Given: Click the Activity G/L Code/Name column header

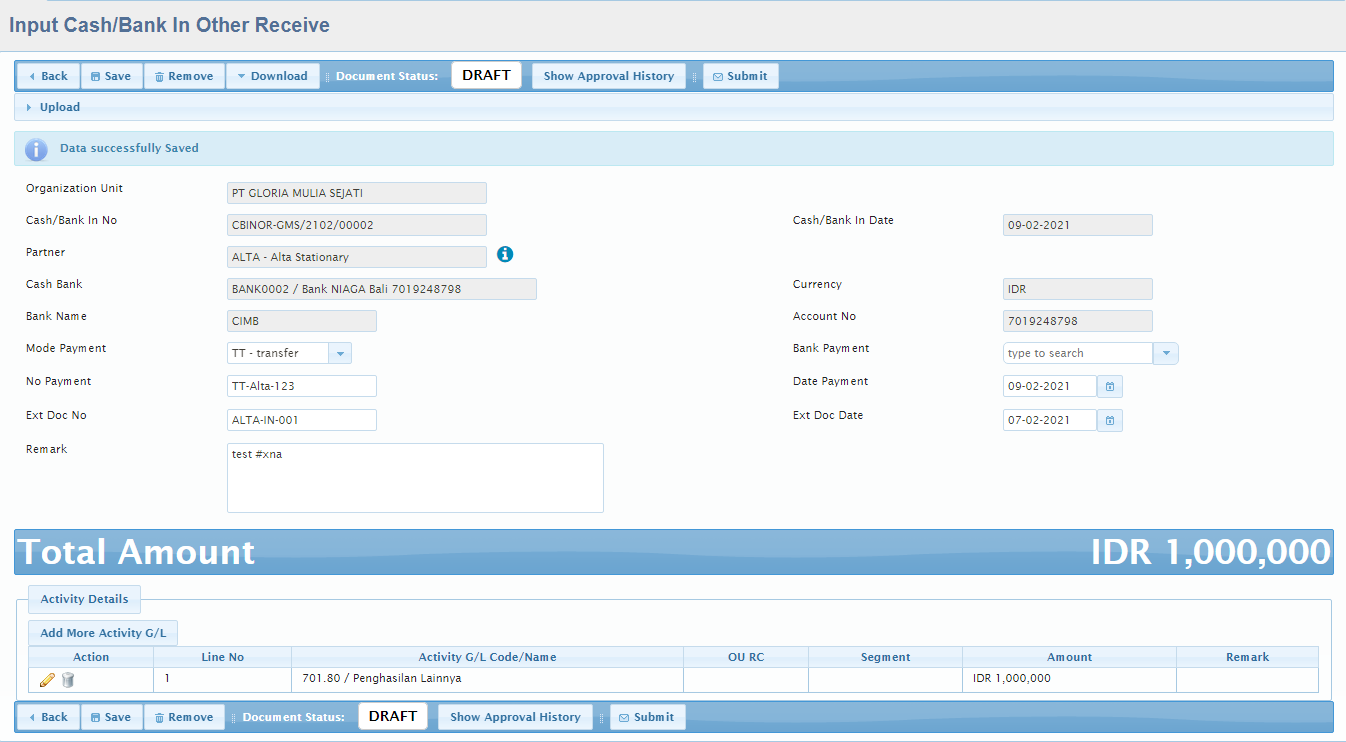Looking at the screenshot, I should [x=487, y=657].
